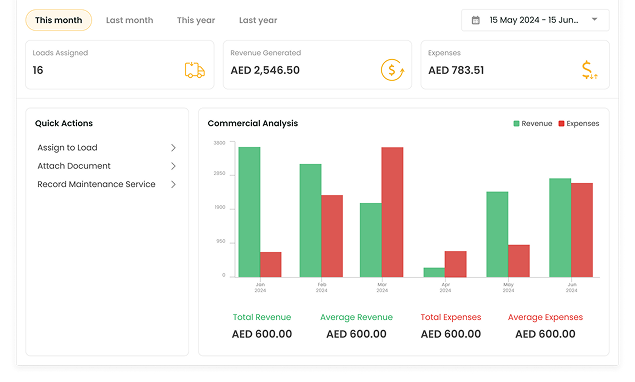Image resolution: width=635 pixels, height=382 pixels.
Task: Click the Apr 2024 red expenses bar
Action: (x=456, y=264)
